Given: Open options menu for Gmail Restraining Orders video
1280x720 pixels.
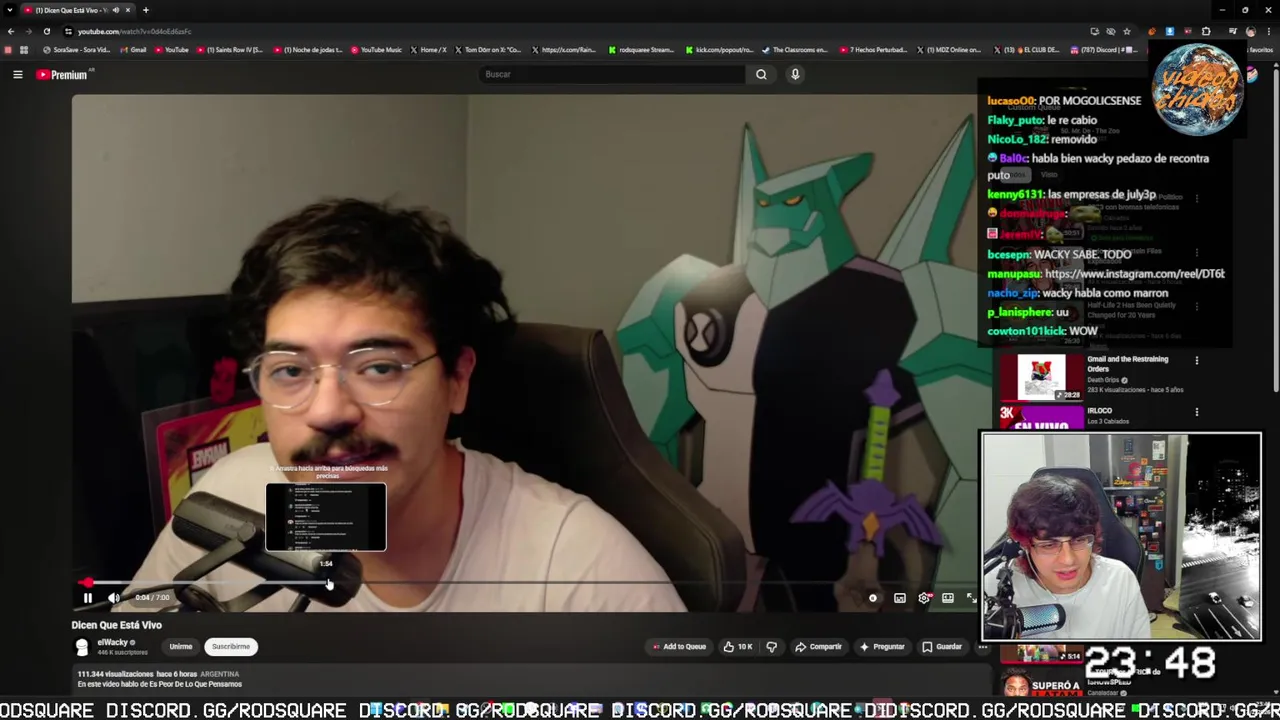Looking at the screenshot, I should click(1197, 360).
